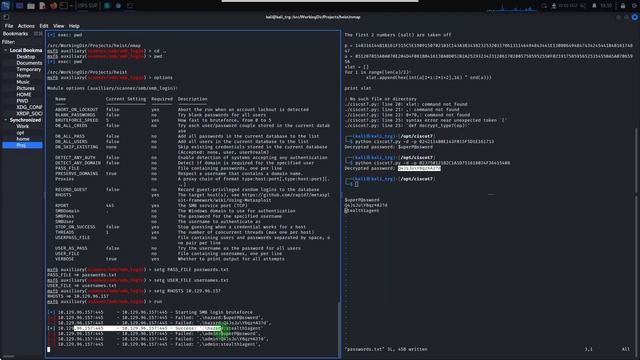Screen dimensions: 640x360
Task: Click the CPU graph monitor in panel
Action: (x=511, y=7)
